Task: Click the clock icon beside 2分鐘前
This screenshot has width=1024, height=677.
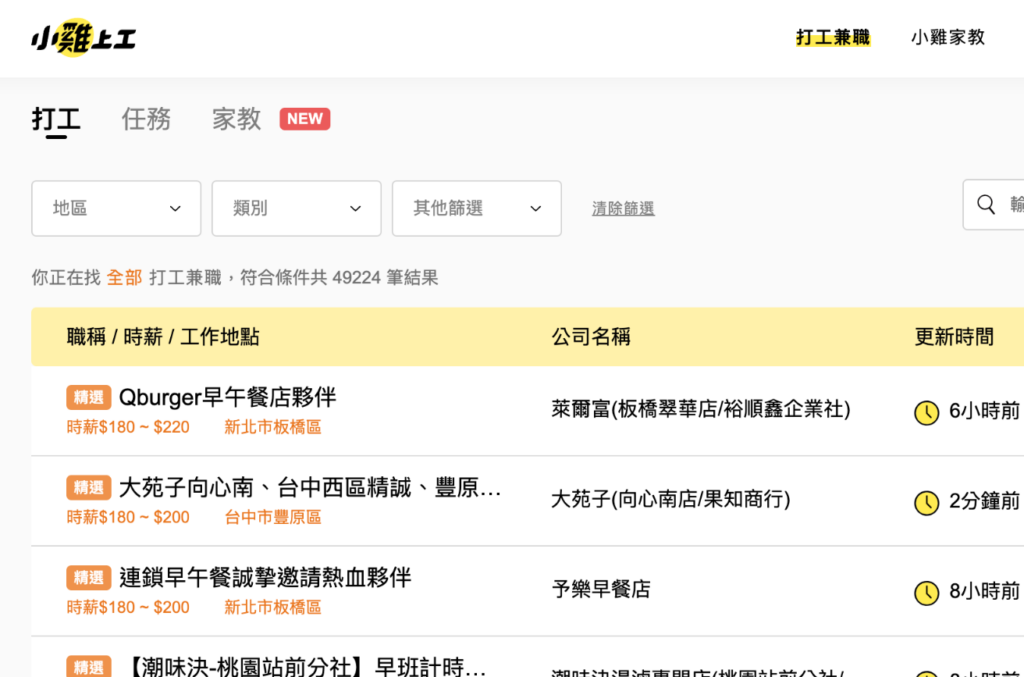Action: click(926, 502)
